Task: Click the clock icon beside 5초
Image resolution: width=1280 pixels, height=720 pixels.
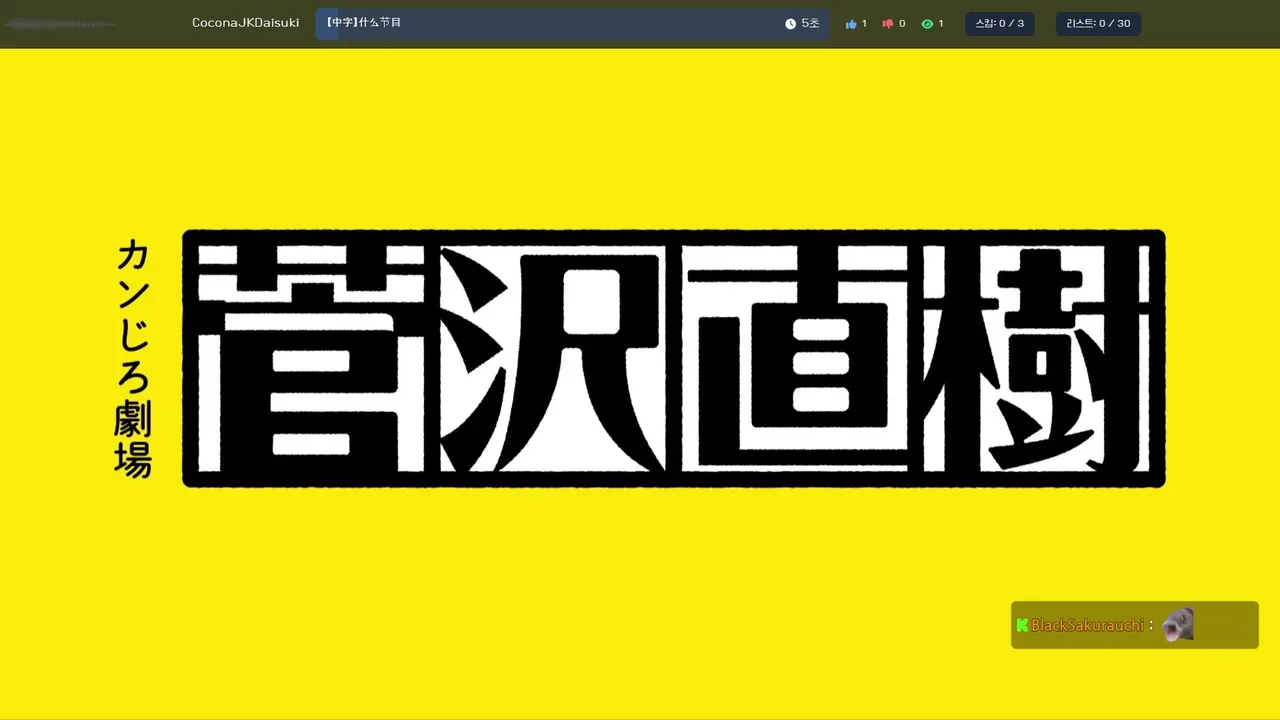Action: click(x=790, y=24)
